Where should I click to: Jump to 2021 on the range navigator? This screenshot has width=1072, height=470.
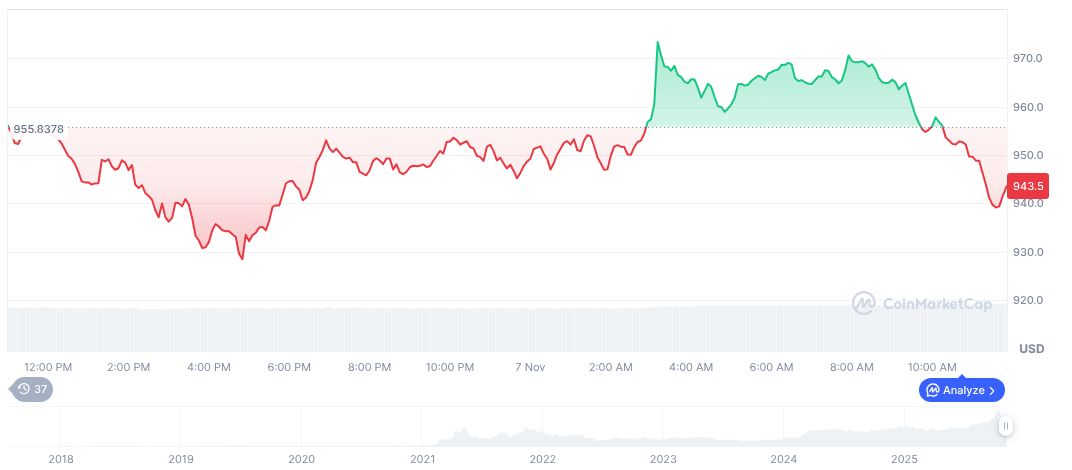[422, 459]
